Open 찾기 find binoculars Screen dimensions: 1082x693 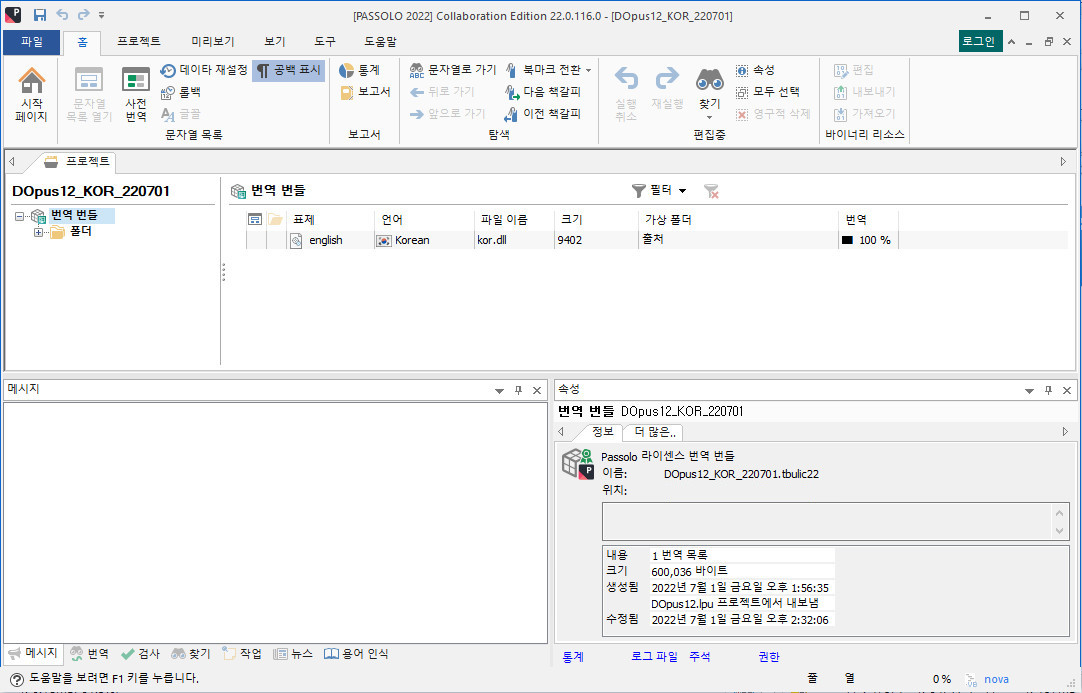click(x=709, y=87)
